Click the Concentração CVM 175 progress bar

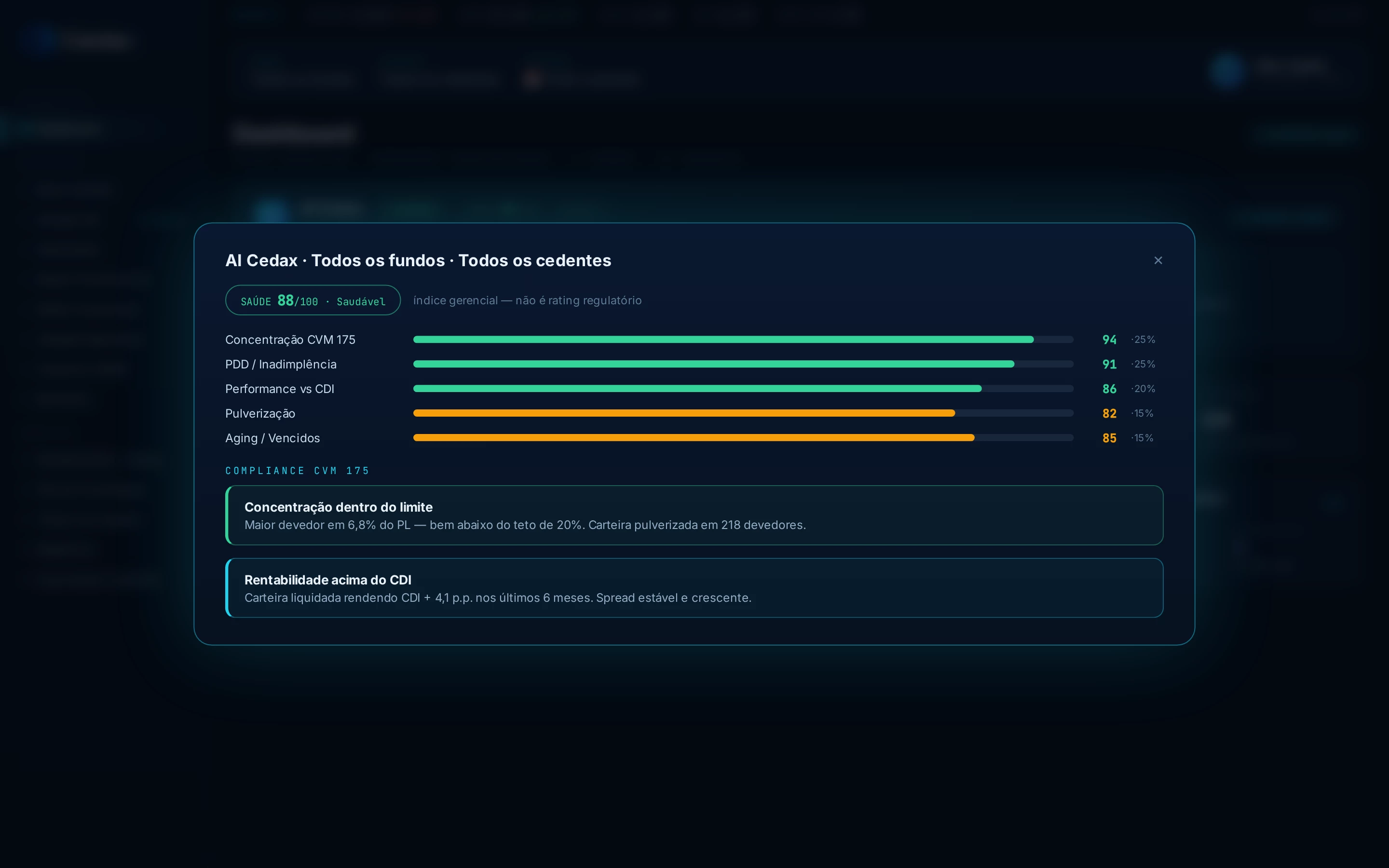tap(743, 340)
